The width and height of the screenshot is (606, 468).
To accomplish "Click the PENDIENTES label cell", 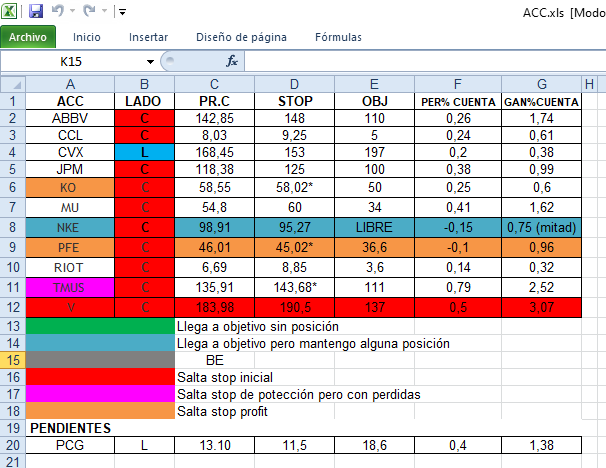I will (x=70, y=428).
